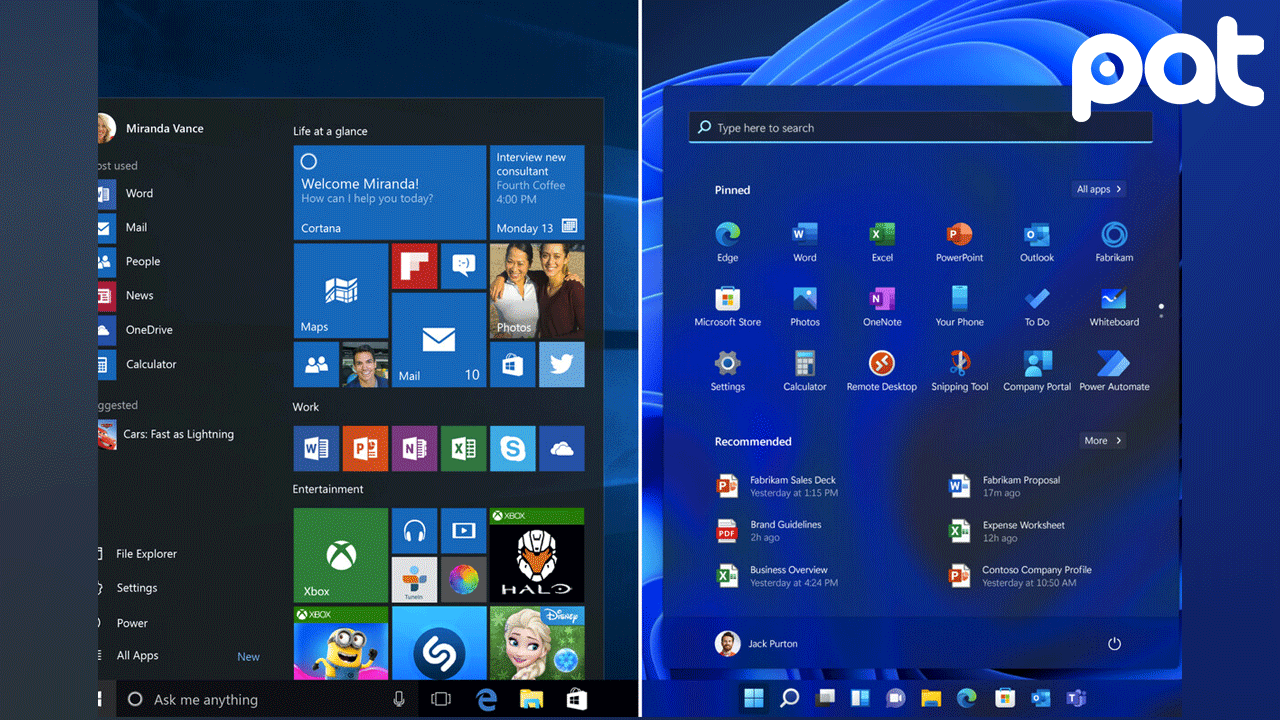
Task: Launch Remote Desktop app
Action: click(882, 371)
